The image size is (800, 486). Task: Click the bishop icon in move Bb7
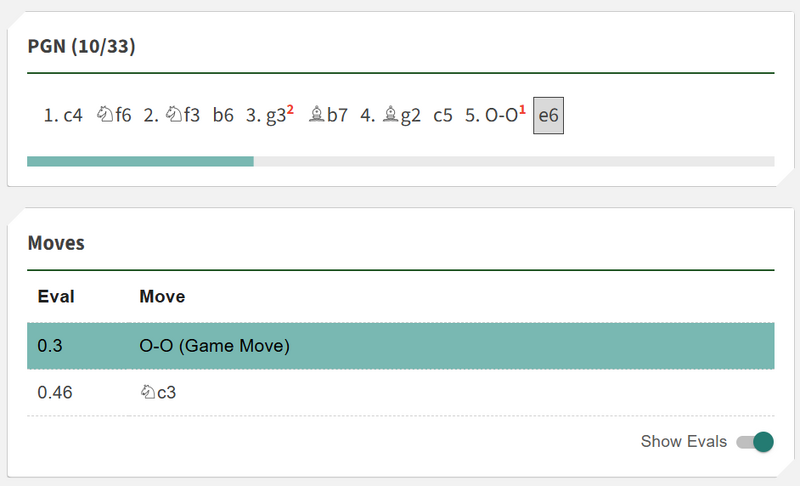click(315, 115)
